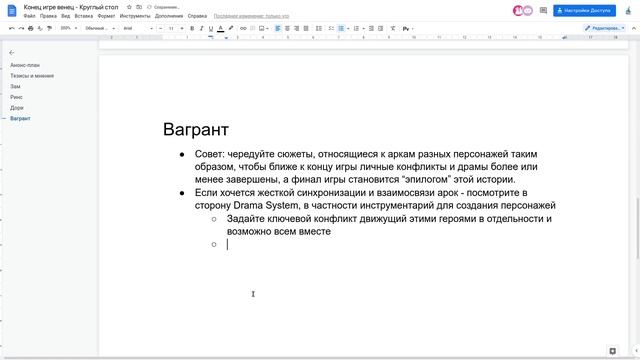Jump to 'Зам' outline heading

click(15, 86)
